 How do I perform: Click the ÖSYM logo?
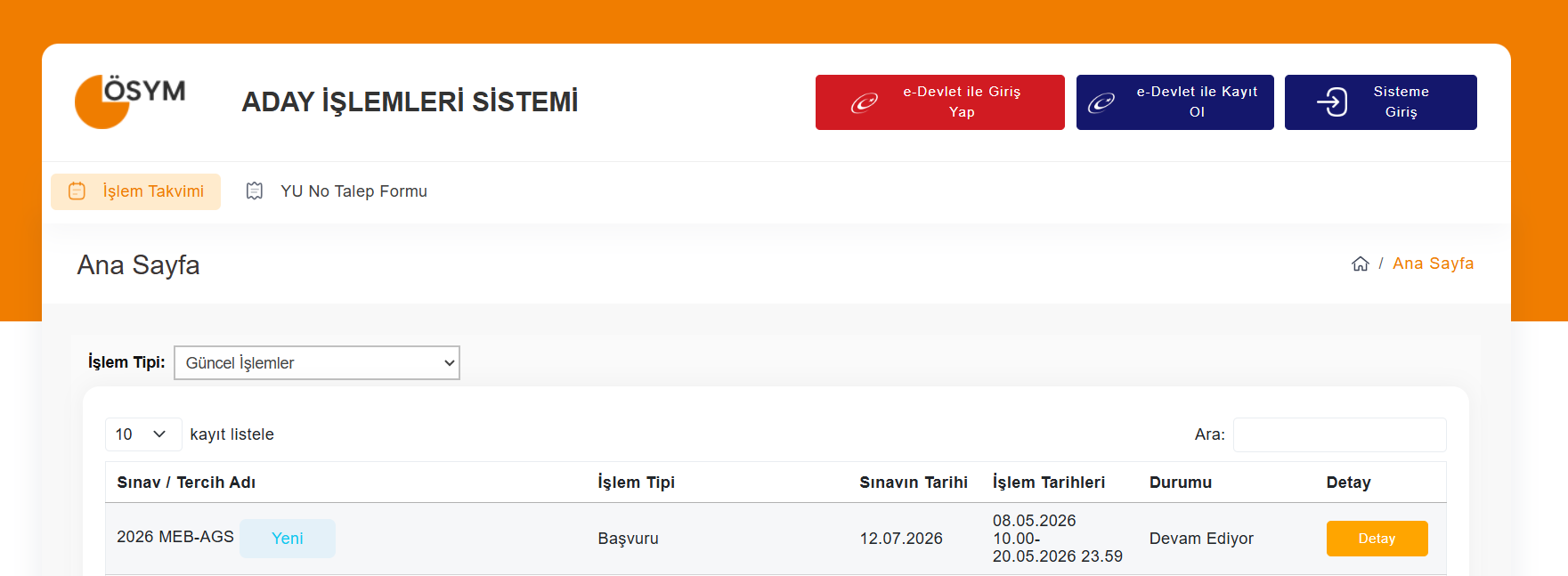[x=130, y=101]
